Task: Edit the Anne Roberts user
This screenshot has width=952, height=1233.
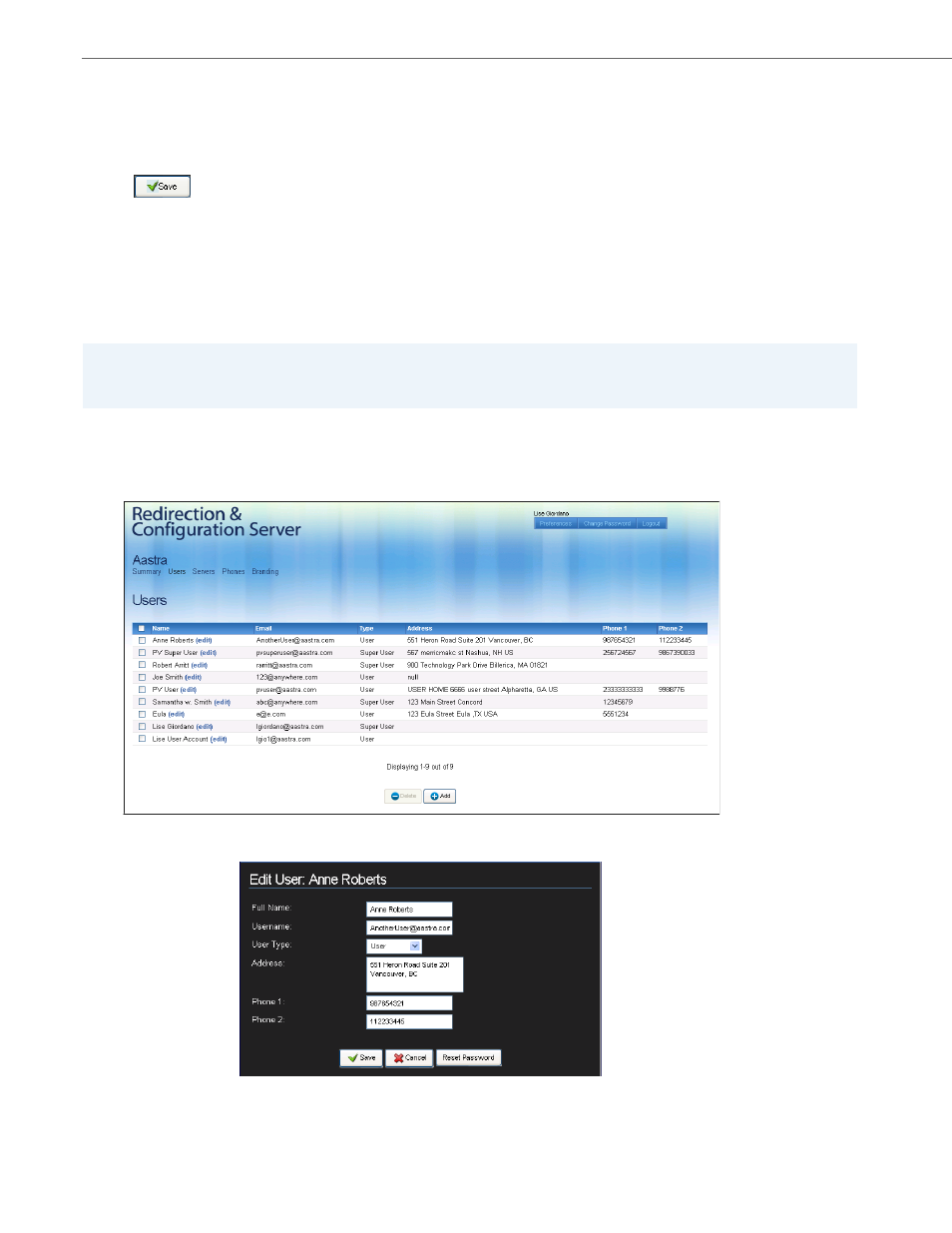Action: (204, 641)
